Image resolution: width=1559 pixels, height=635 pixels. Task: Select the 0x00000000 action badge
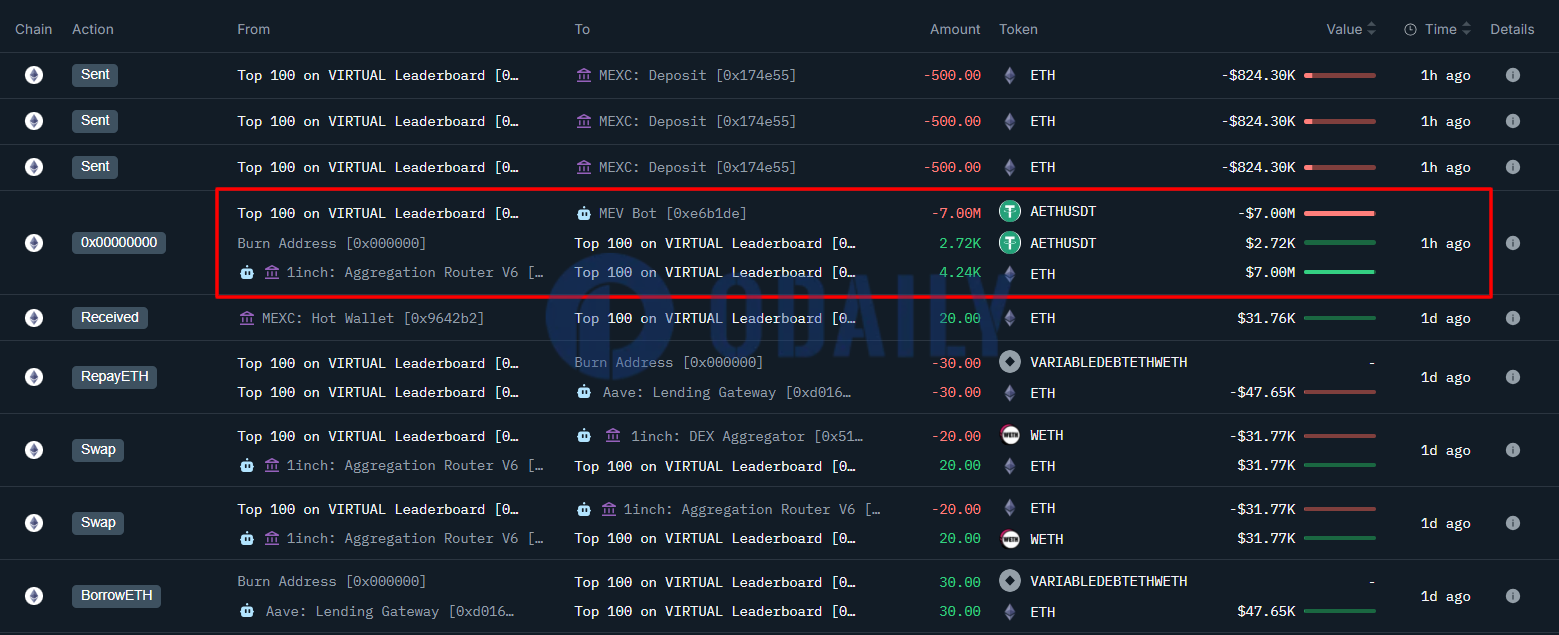pos(118,243)
